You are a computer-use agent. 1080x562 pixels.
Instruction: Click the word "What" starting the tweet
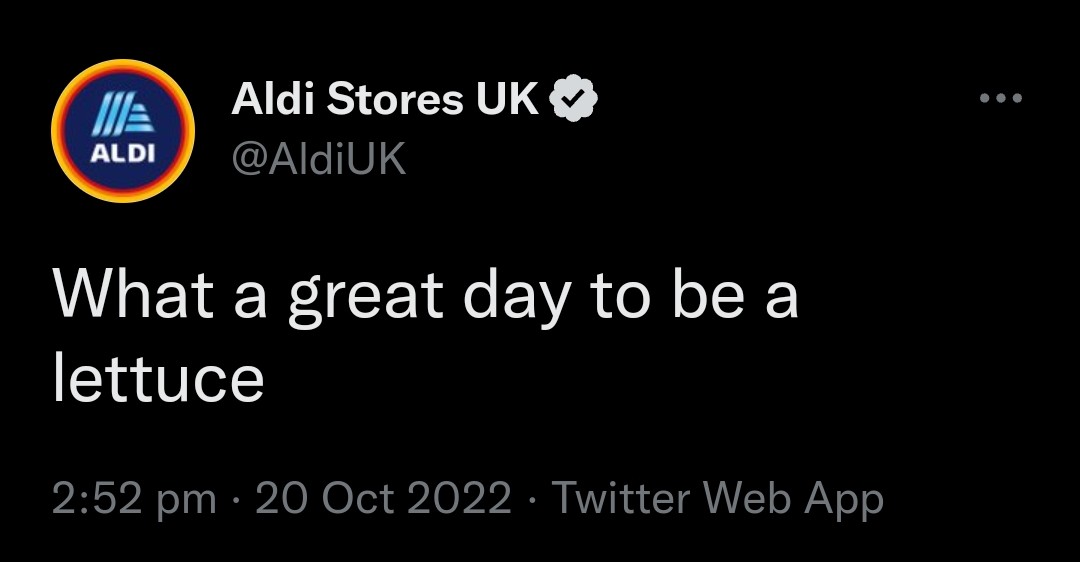coord(134,297)
